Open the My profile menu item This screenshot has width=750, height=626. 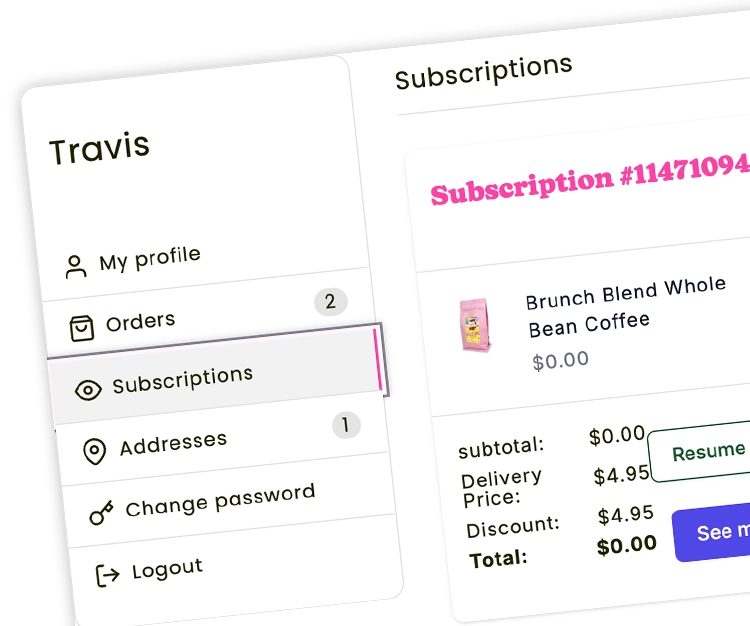pos(150,258)
